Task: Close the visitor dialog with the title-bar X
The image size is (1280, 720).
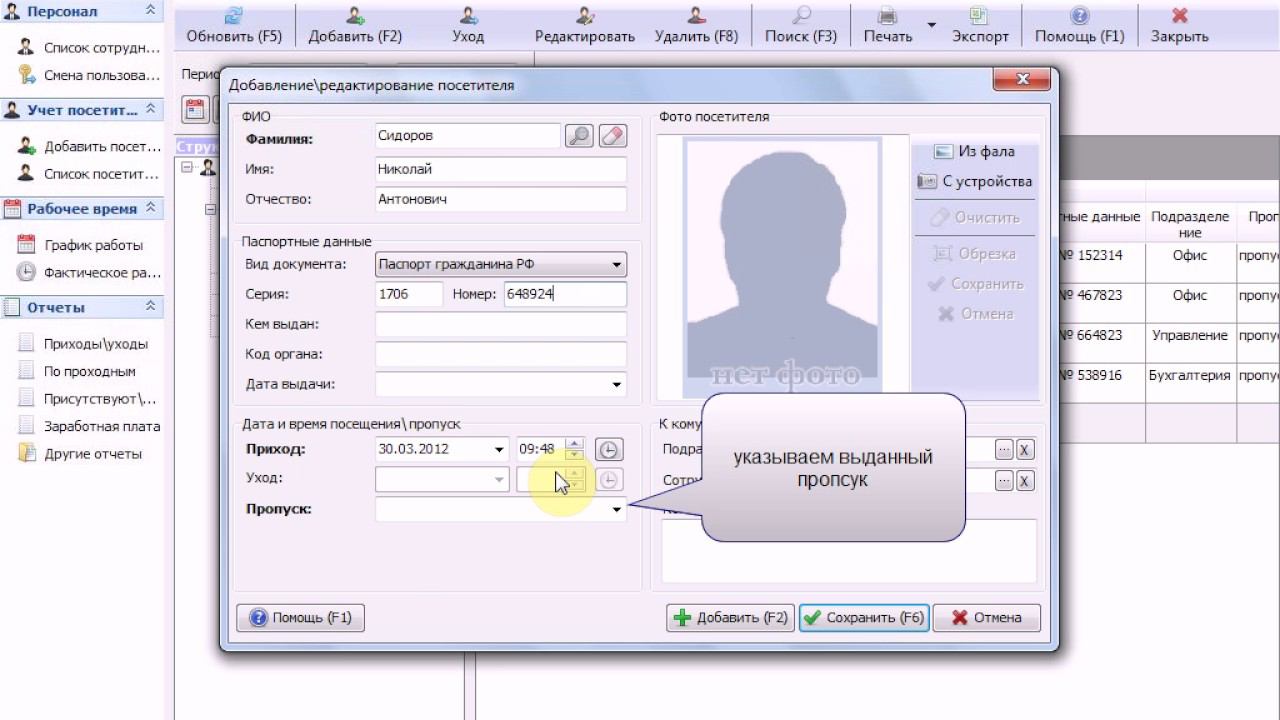Action: (1022, 80)
